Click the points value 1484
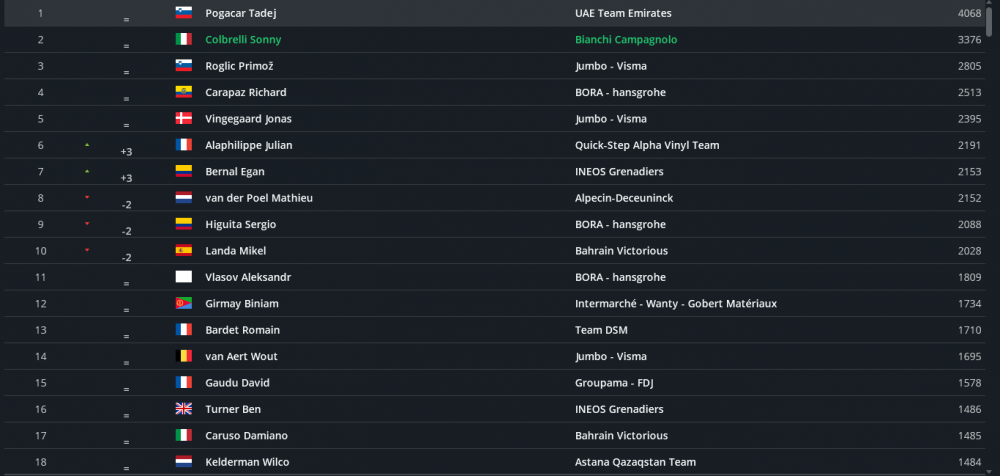1000x476 pixels. click(x=969, y=461)
